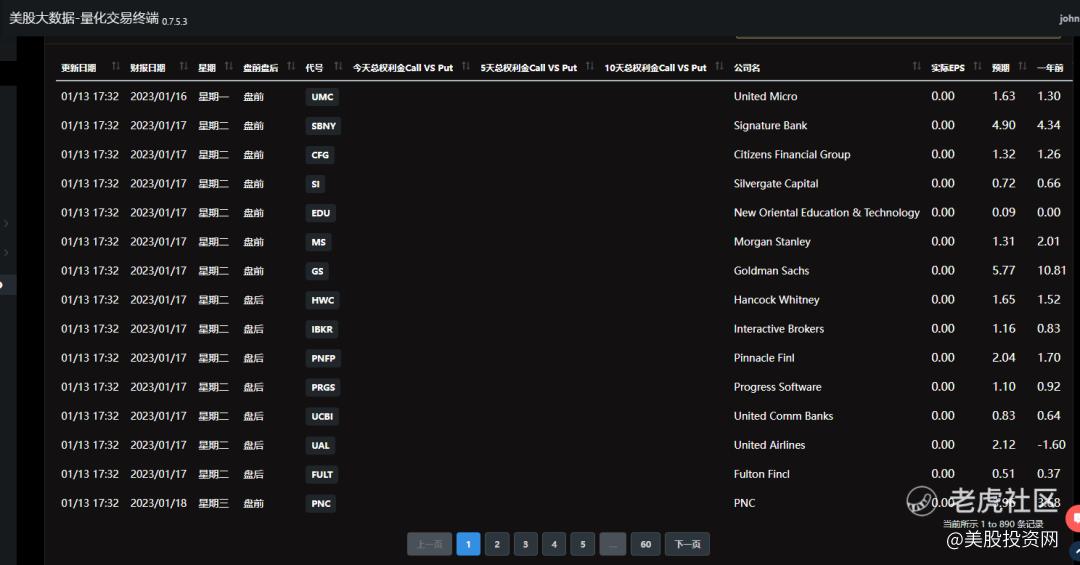Viewport: 1080px width, 565px height.
Task: Click the United Comm Banks company name
Action: [x=783, y=415]
